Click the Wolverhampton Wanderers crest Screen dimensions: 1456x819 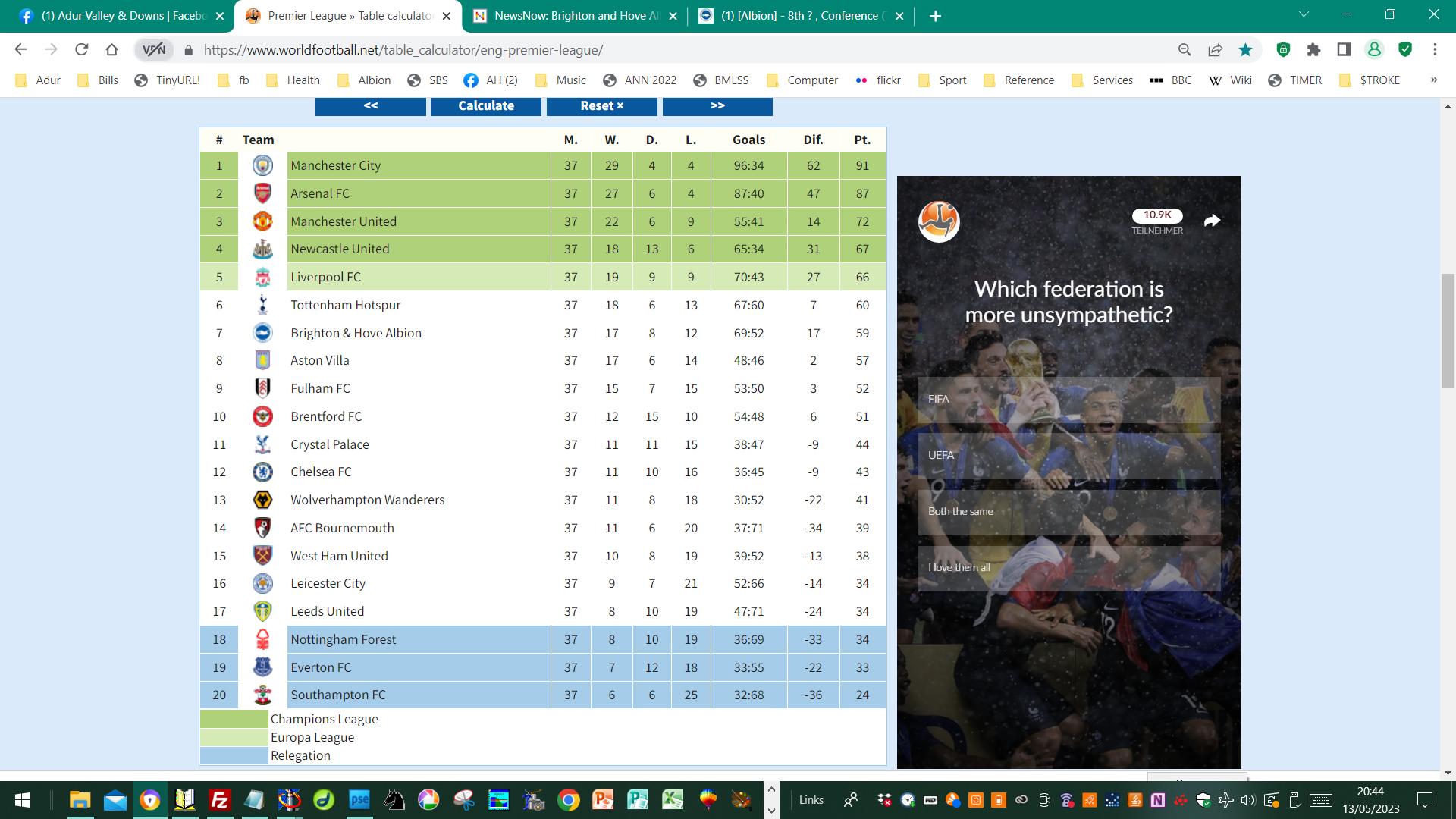click(262, 500)
